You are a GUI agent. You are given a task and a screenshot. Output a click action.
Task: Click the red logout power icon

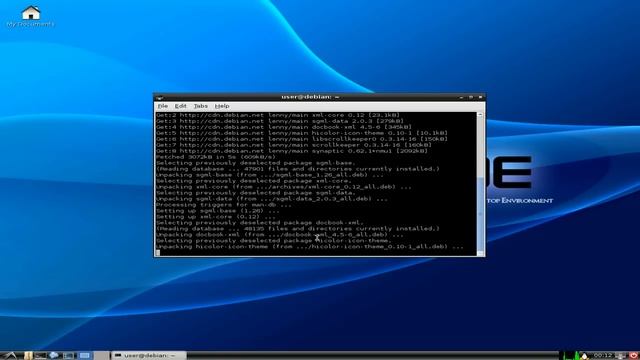tap(633, 356)
